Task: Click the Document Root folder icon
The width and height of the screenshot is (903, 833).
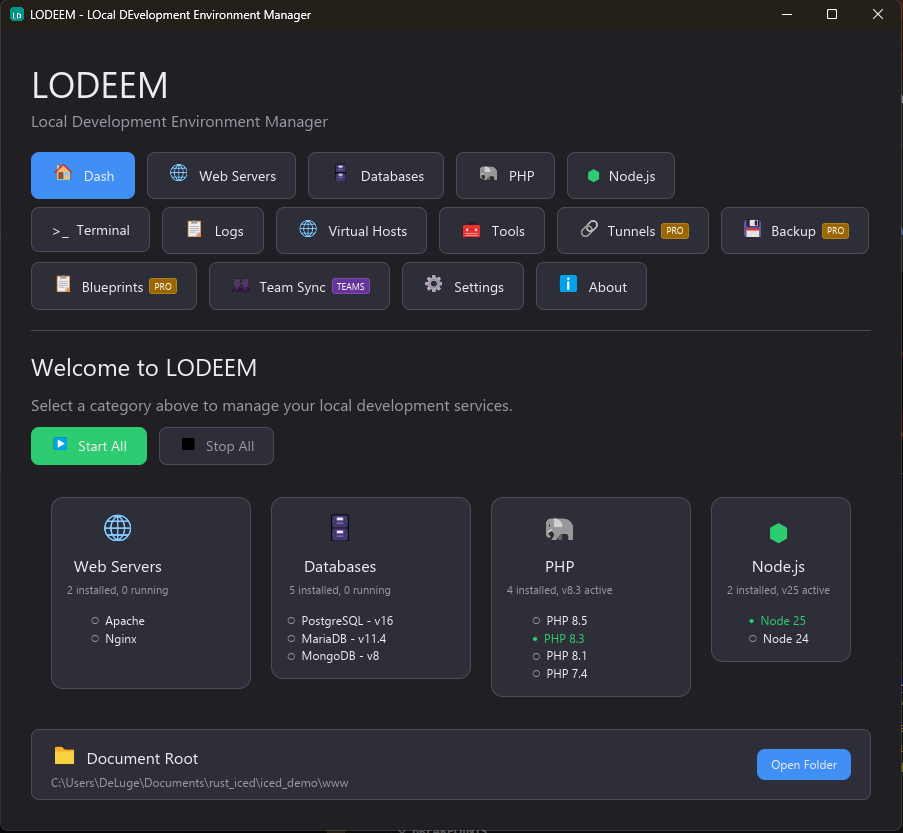Action: coord(63,758)
